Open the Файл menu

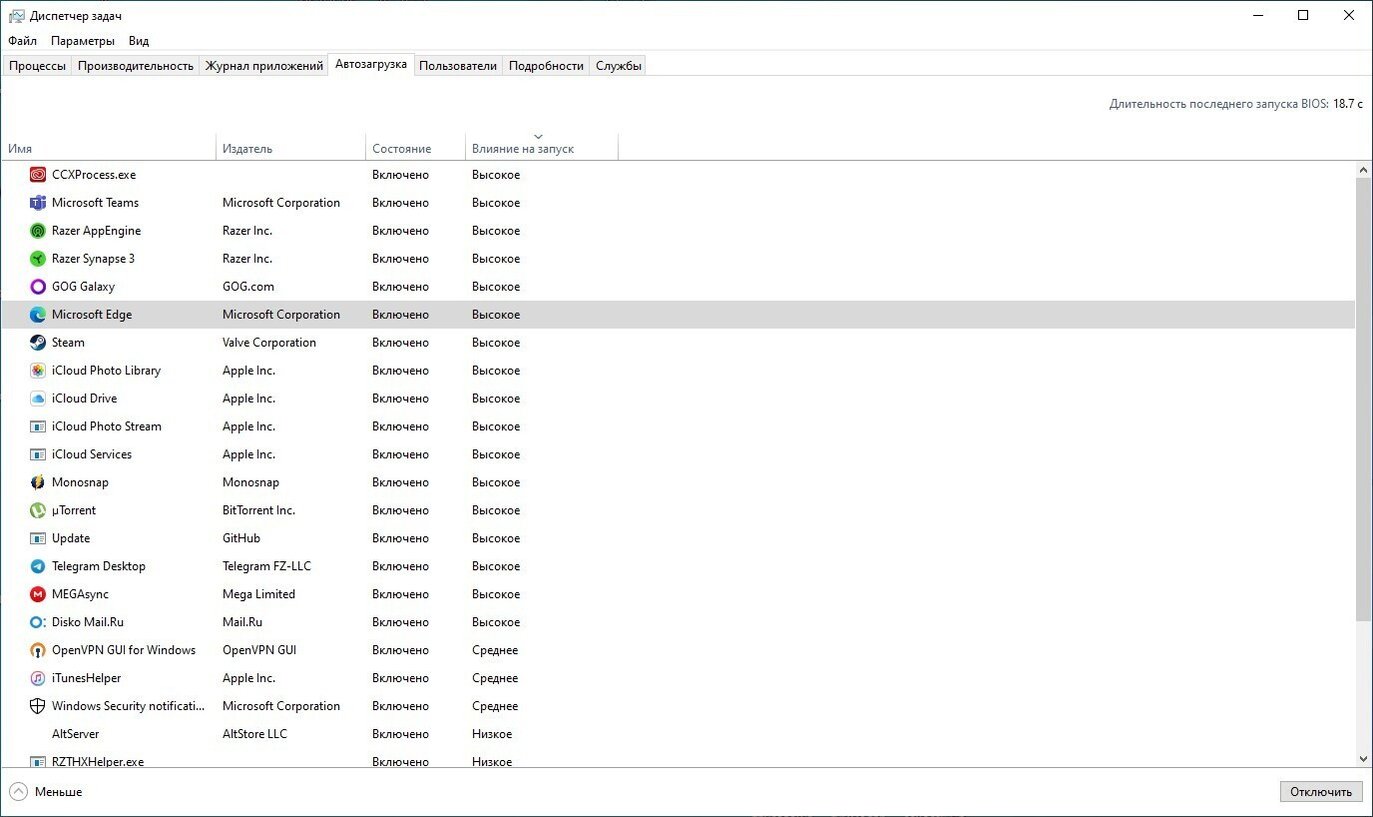[x=22, y=41]
